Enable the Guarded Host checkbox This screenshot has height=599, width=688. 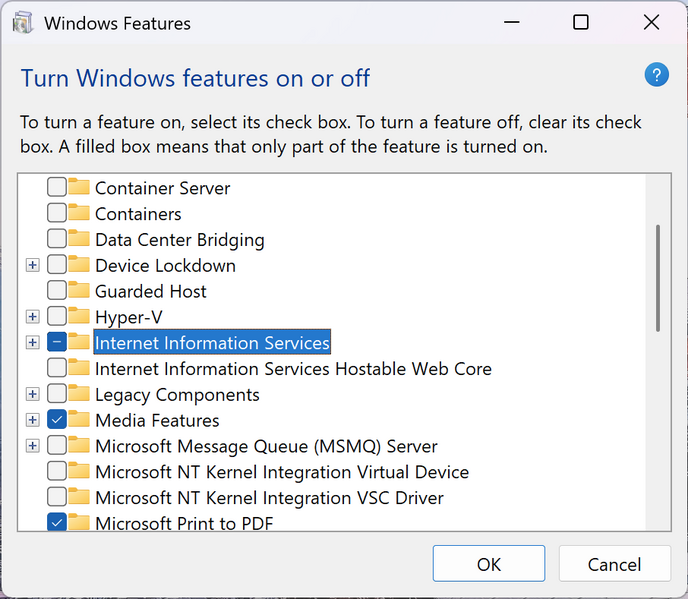click(57, 291)
